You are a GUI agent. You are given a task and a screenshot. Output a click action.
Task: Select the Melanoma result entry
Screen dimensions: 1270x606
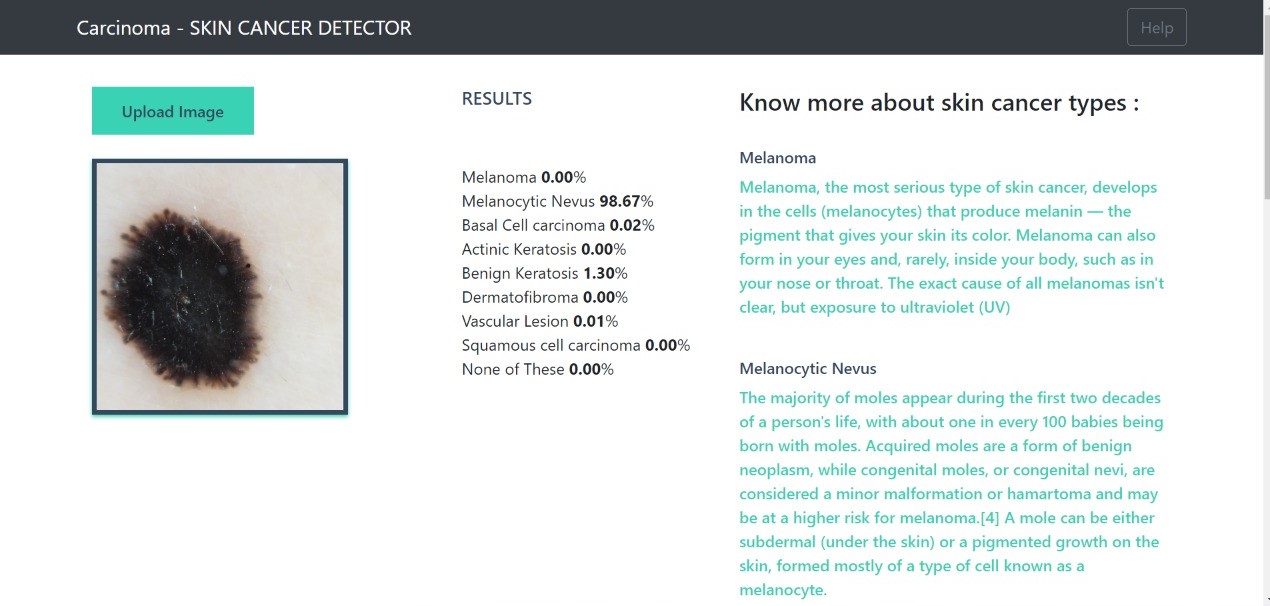tap(523, 177)
